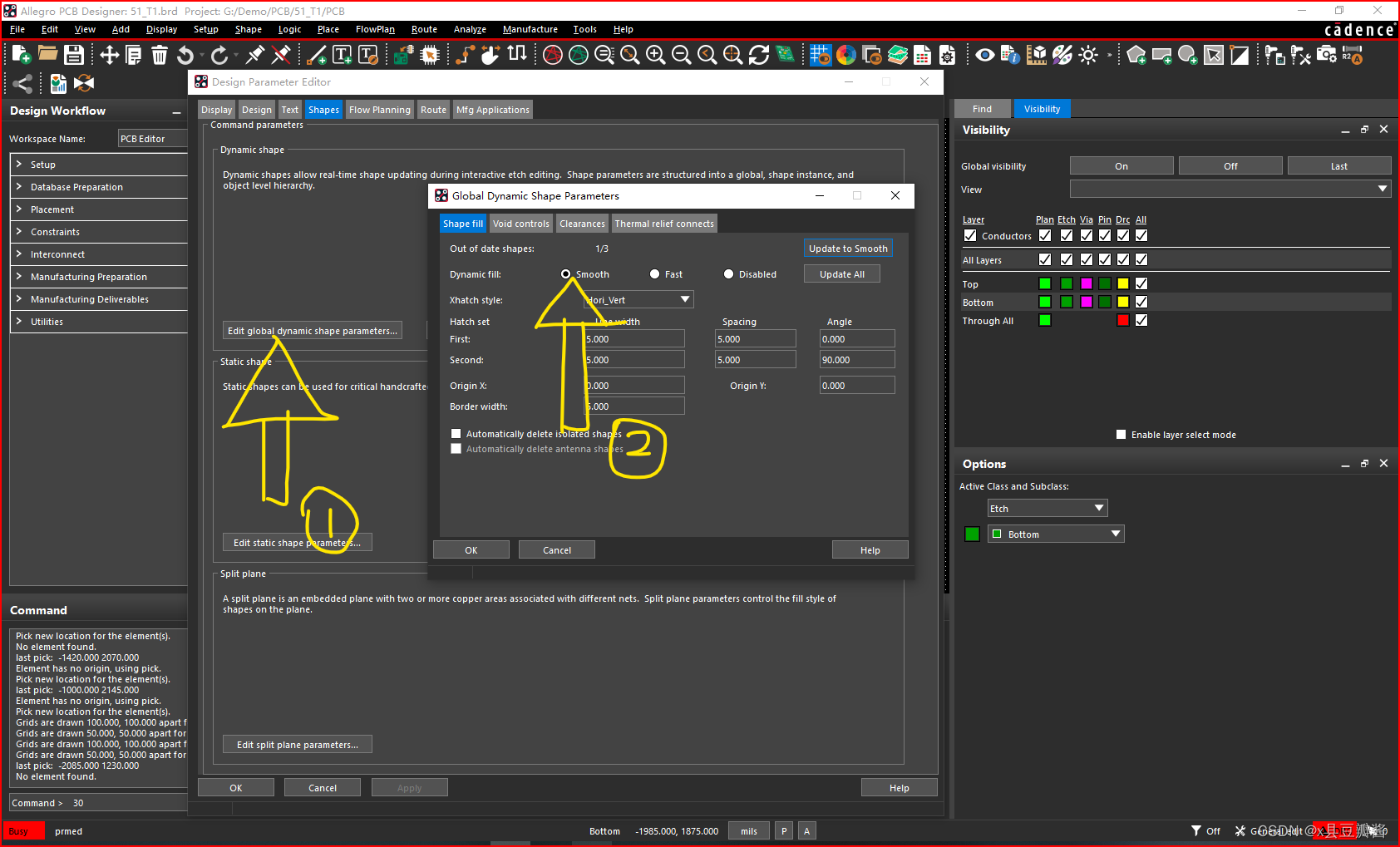Select the Move tool icon
This screenshot has height=847, width=1400.
point(109,55)
